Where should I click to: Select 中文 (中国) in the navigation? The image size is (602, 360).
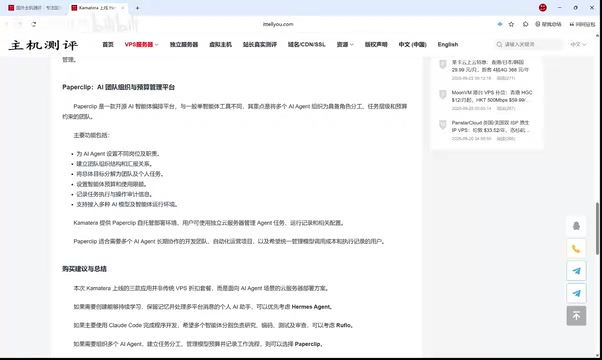[x=412, y=45]
